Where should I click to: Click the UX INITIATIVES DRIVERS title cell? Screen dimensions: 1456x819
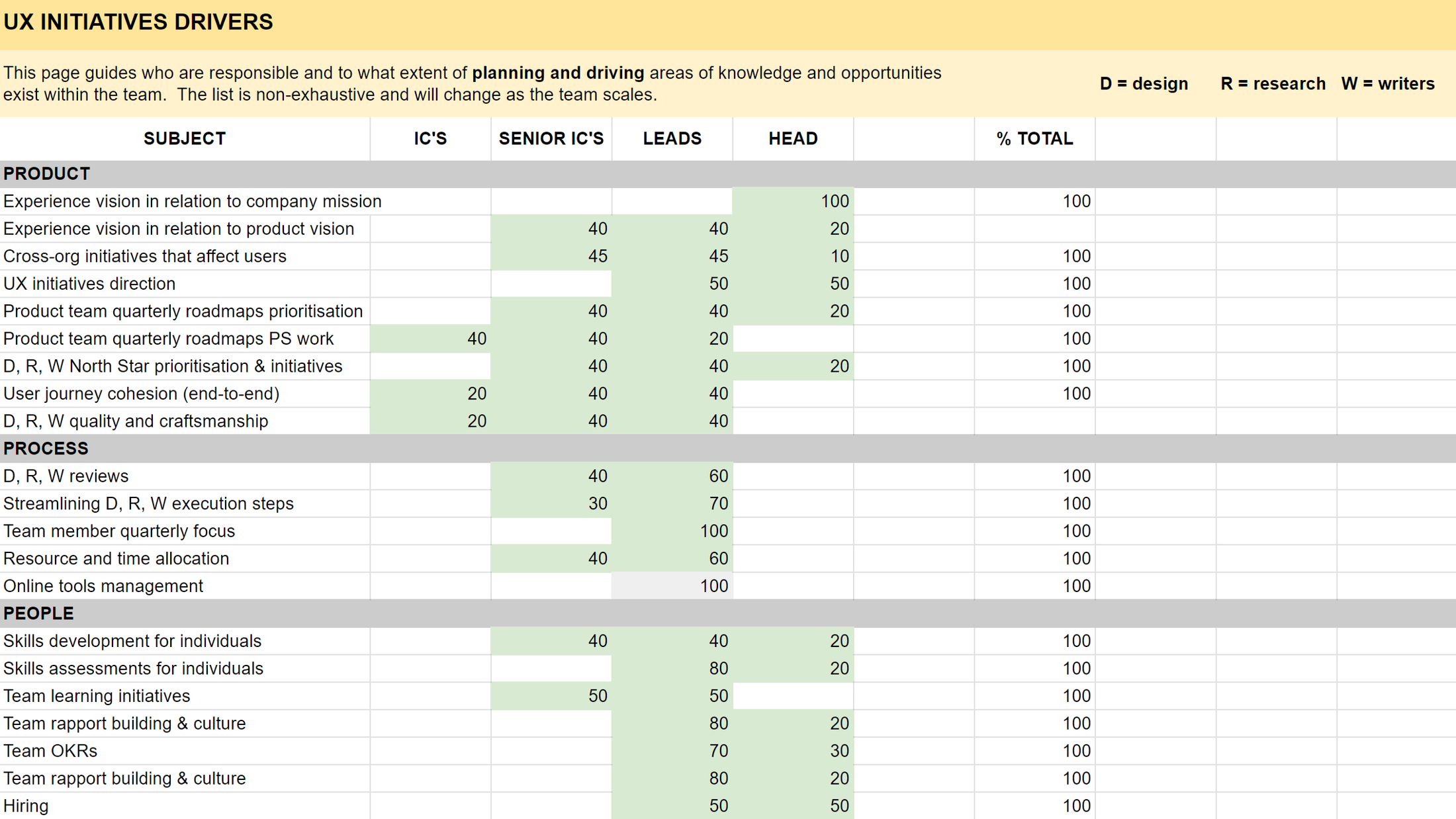point(138,22)
